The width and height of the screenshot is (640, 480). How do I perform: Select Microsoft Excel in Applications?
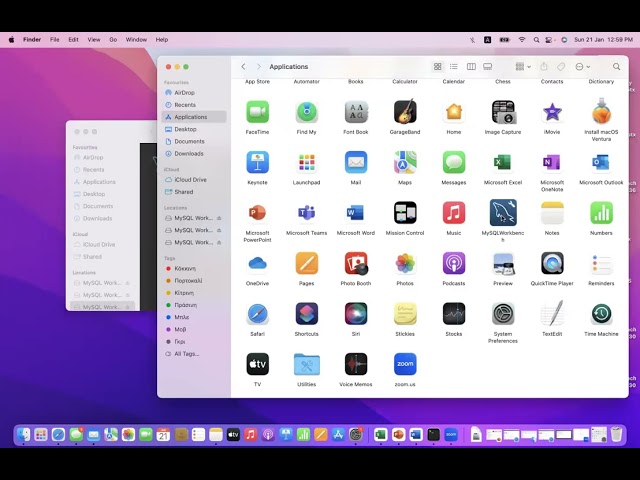click(x=503, y=162)
